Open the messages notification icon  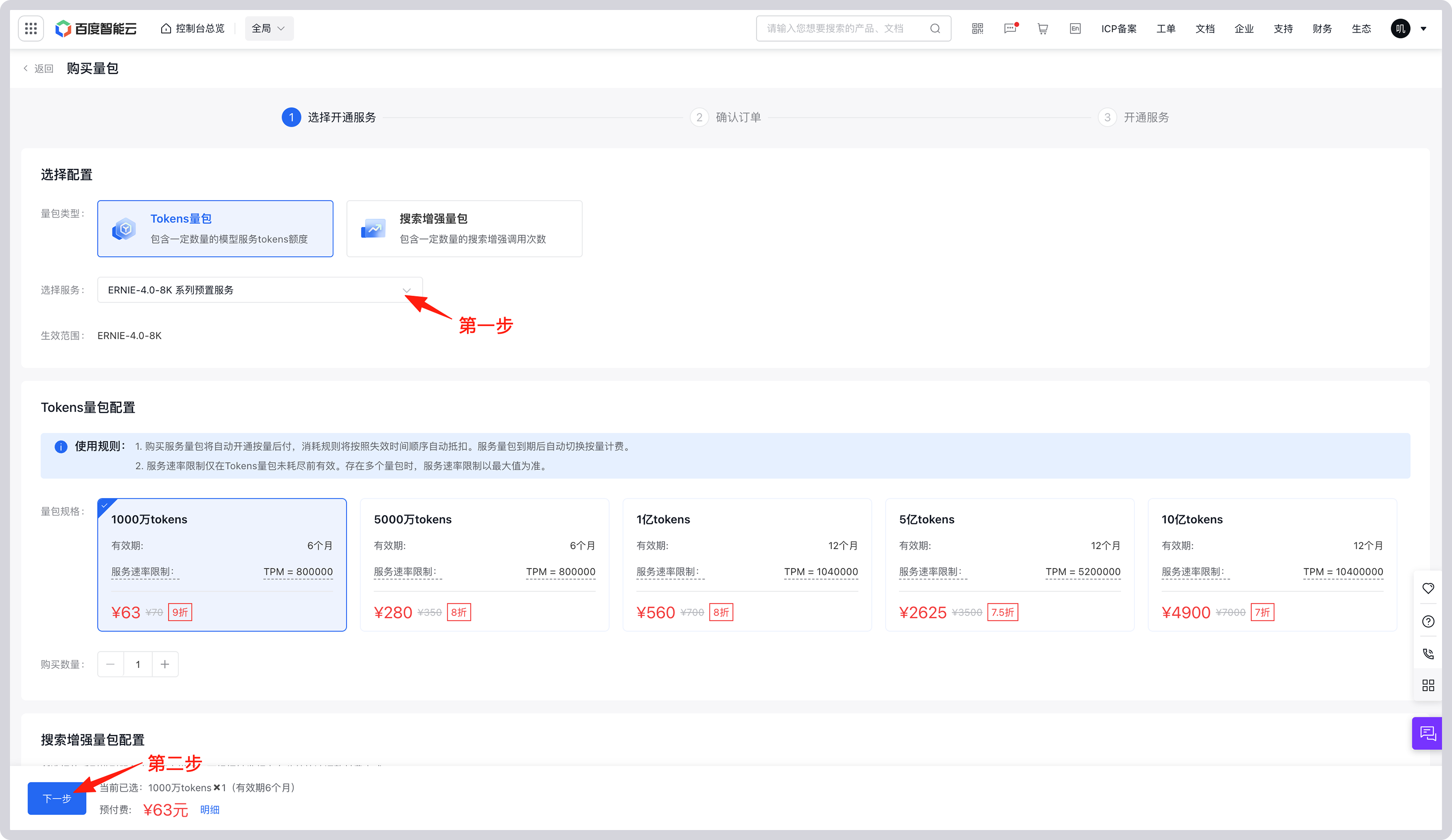(1010, 28)
